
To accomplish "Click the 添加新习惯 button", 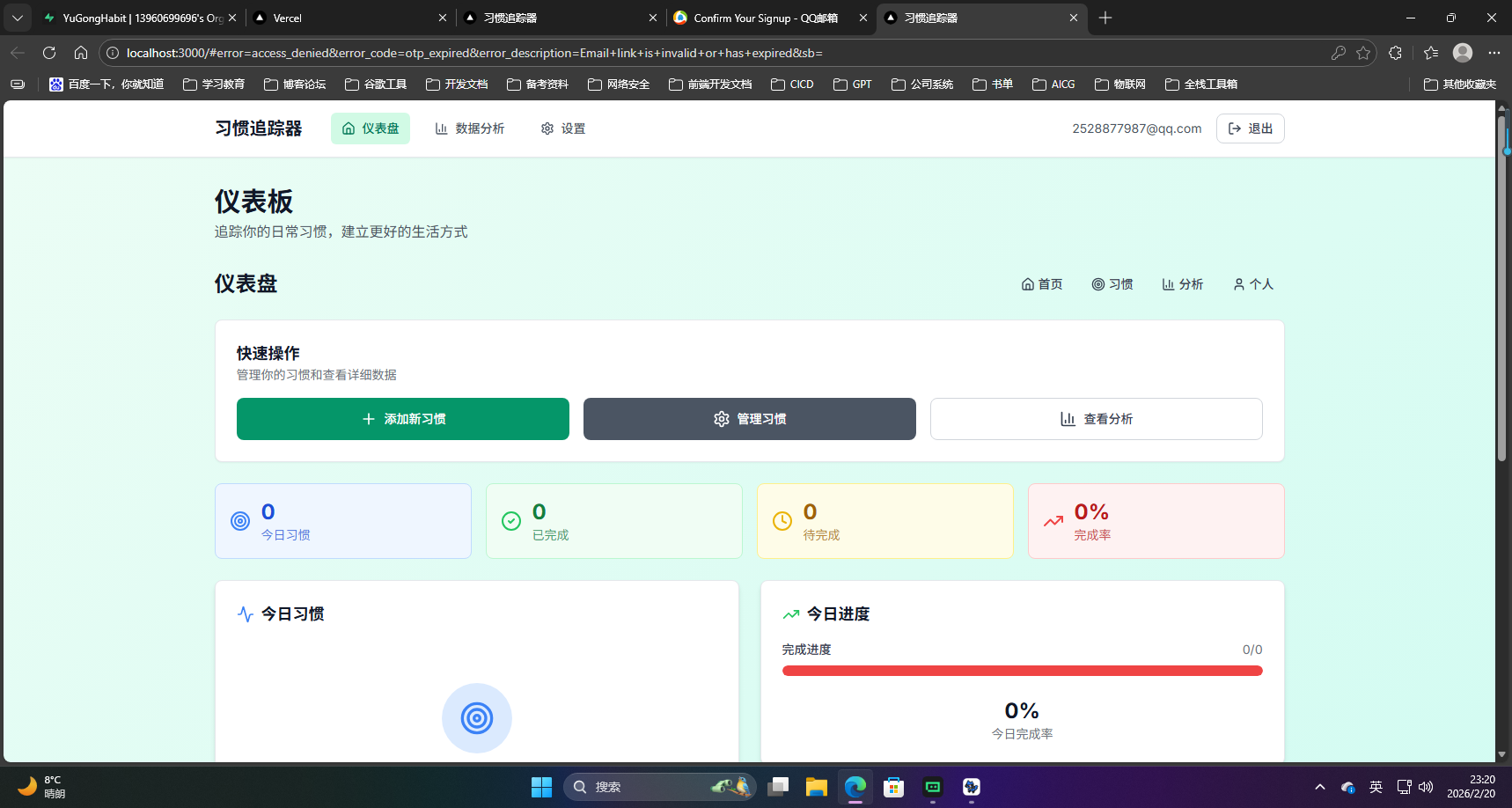I will pos(402,419).
